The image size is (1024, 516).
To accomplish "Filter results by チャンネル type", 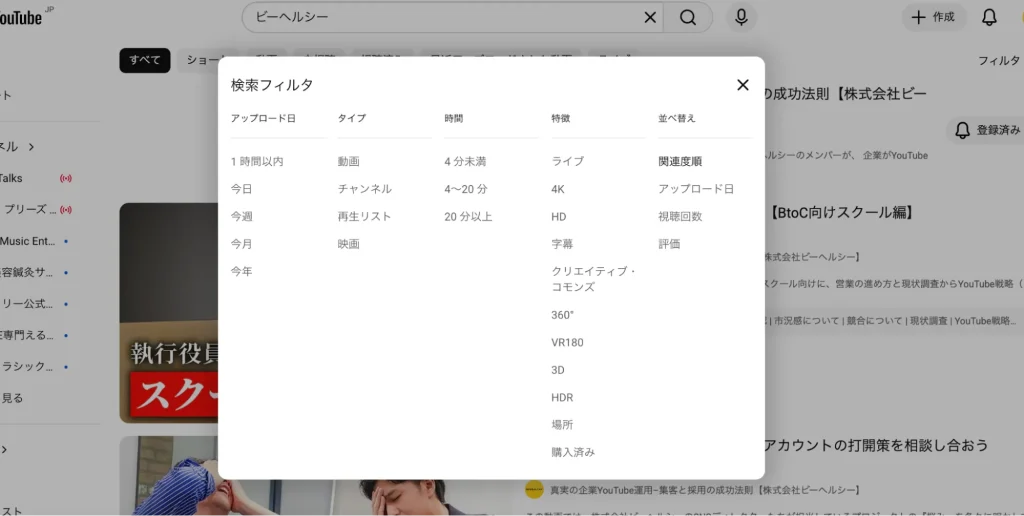I will (364, 189).
